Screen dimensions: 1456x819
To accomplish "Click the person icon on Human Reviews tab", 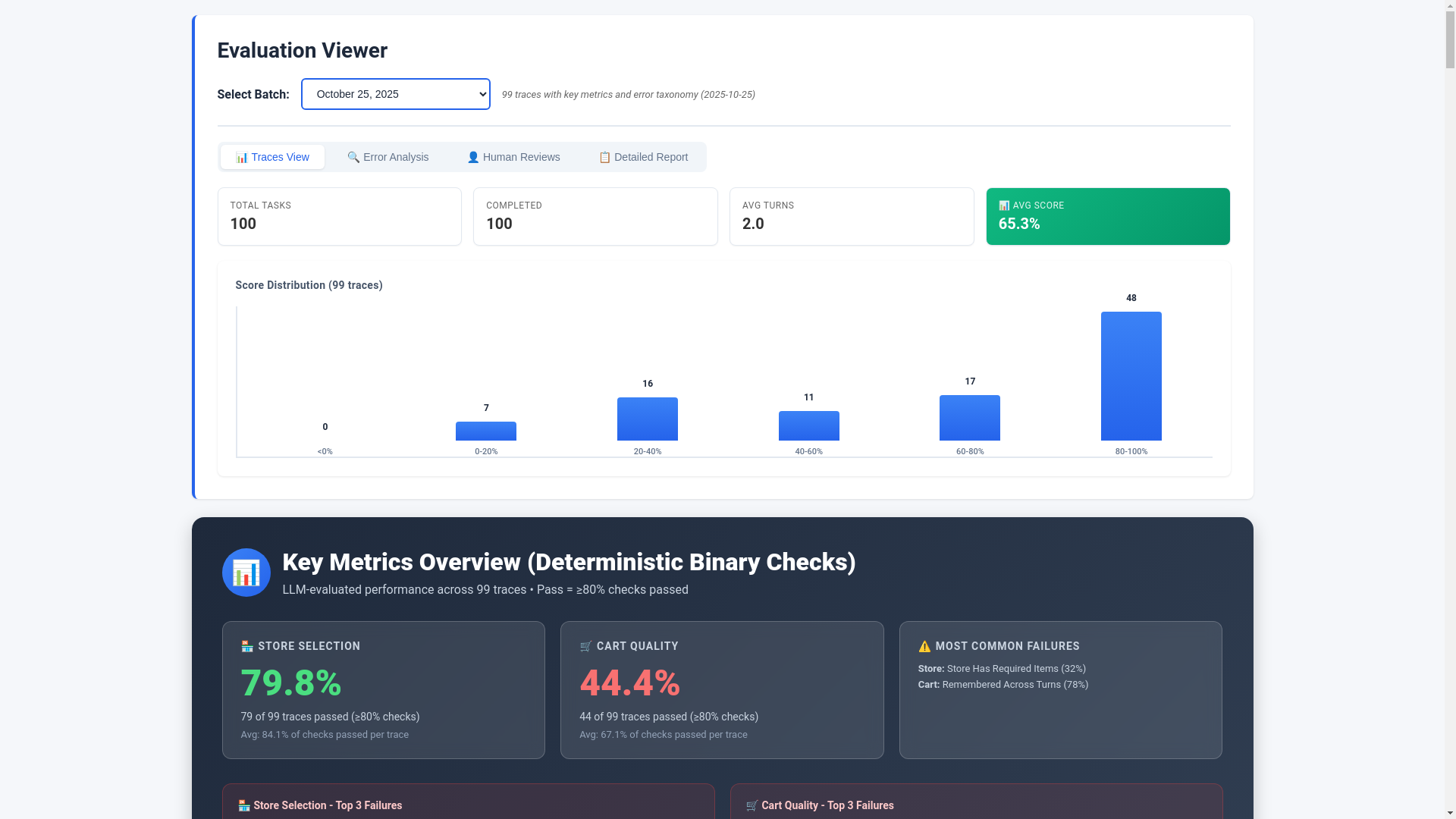I will tap(473, 157).
